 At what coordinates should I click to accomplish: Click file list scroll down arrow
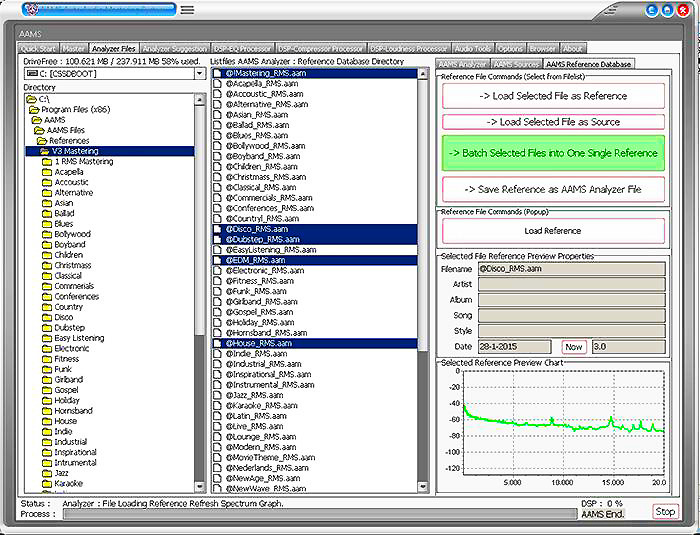(423, 487)
